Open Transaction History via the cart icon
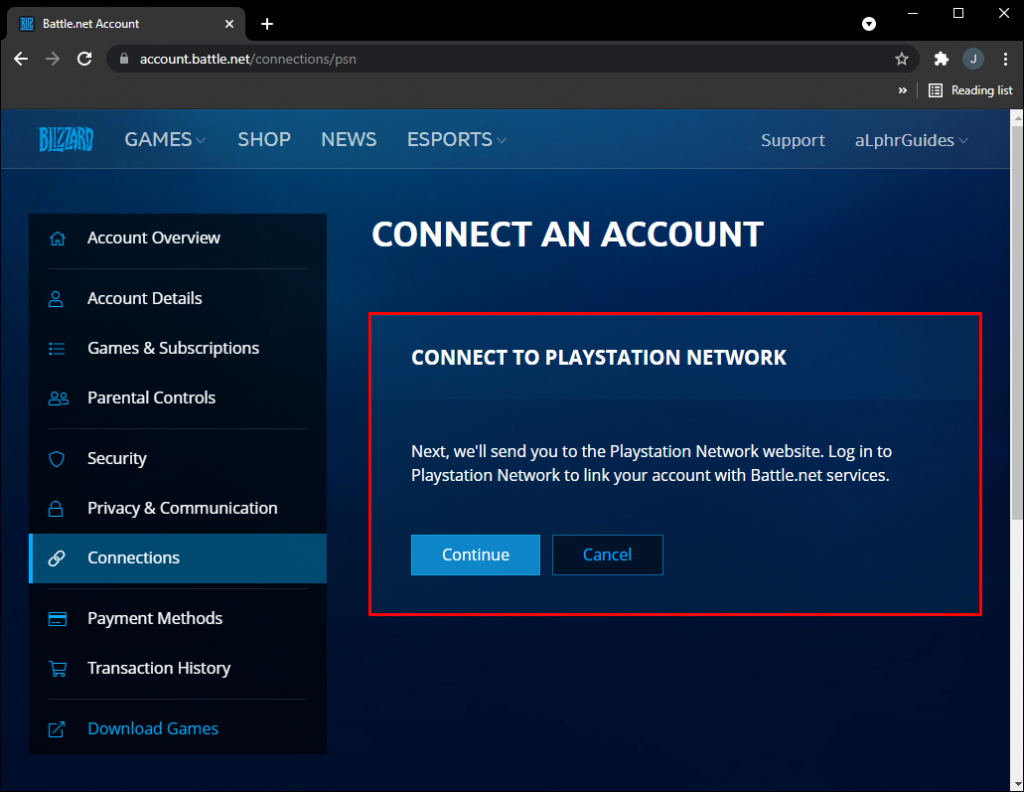 [59, 668]
